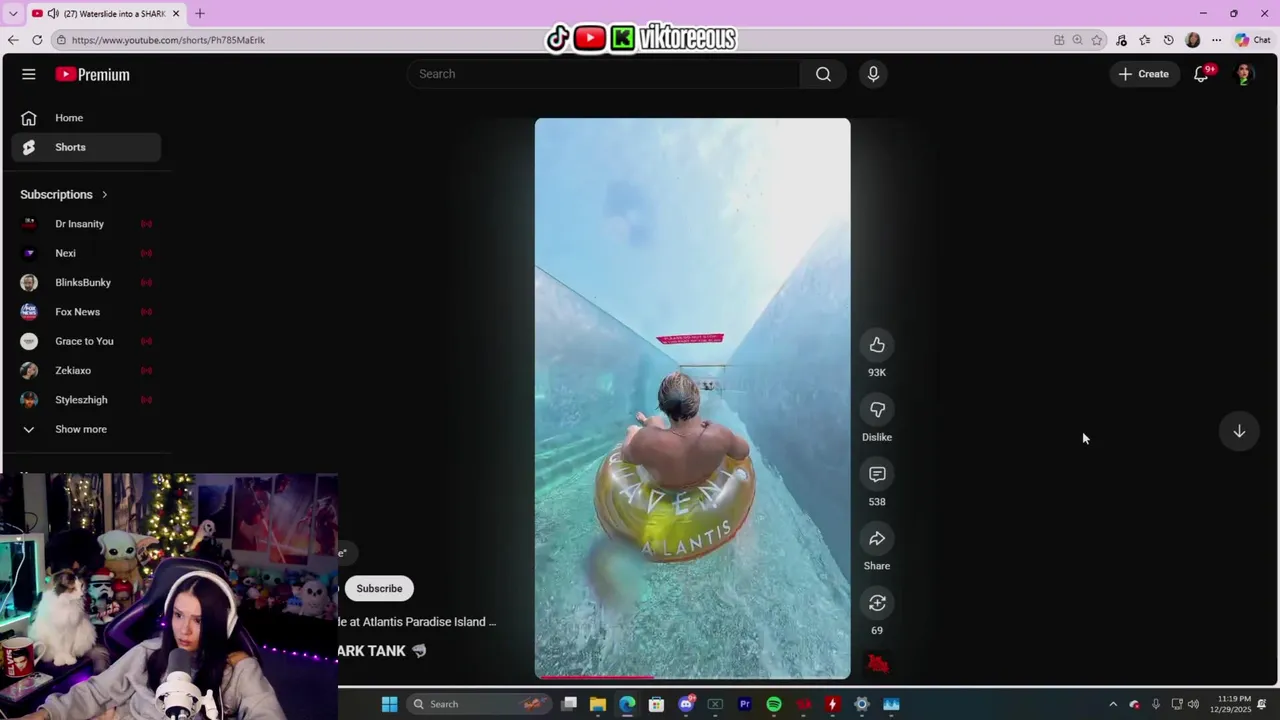Open the Zekiaxo subscription

pos(86,371)
